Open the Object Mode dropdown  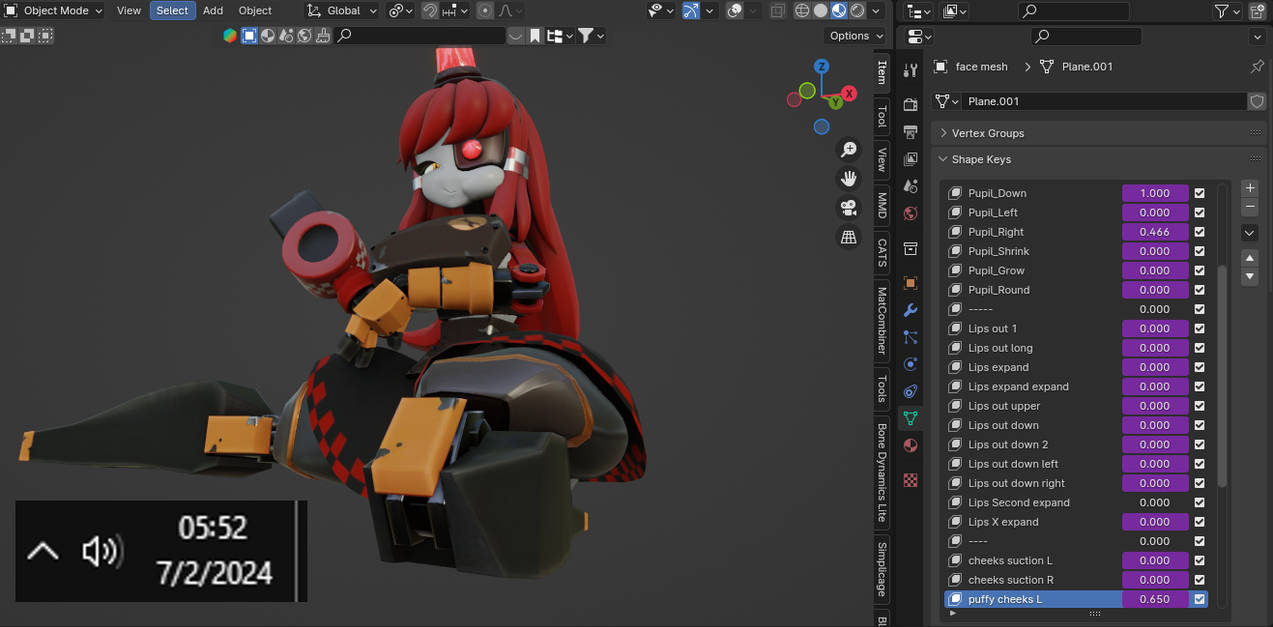point(55,10)
